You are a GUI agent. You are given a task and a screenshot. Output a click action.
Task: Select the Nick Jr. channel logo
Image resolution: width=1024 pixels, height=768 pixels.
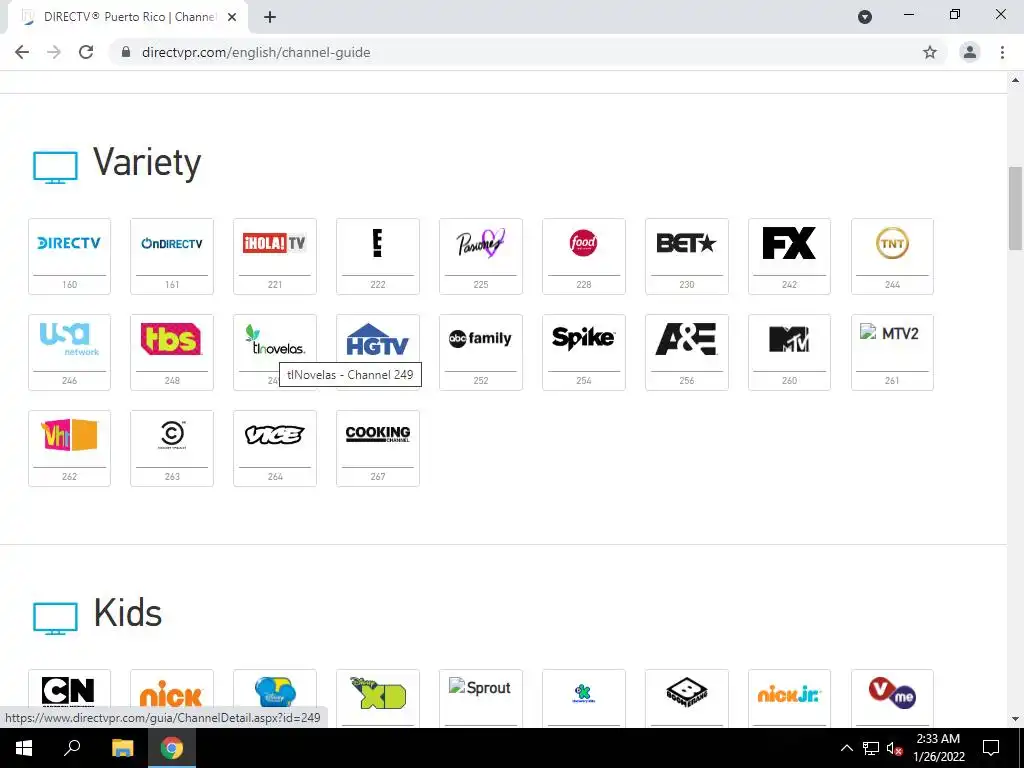[790, 695]
